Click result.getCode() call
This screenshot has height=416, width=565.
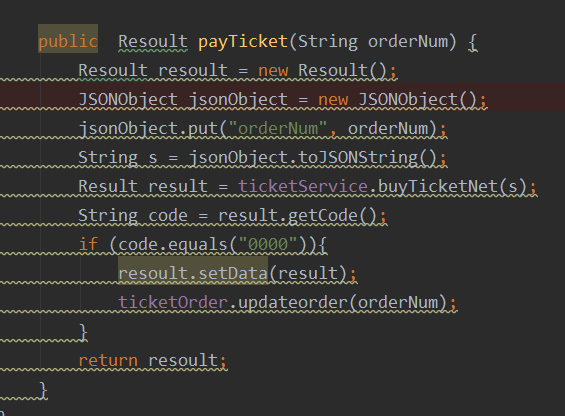[x=297, y=216]
